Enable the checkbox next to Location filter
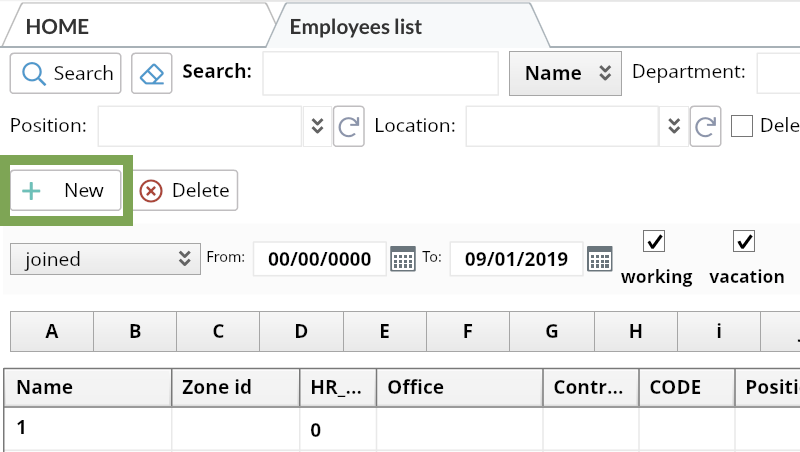This screenshot has width=800, height=452. [x=741, y=126]
